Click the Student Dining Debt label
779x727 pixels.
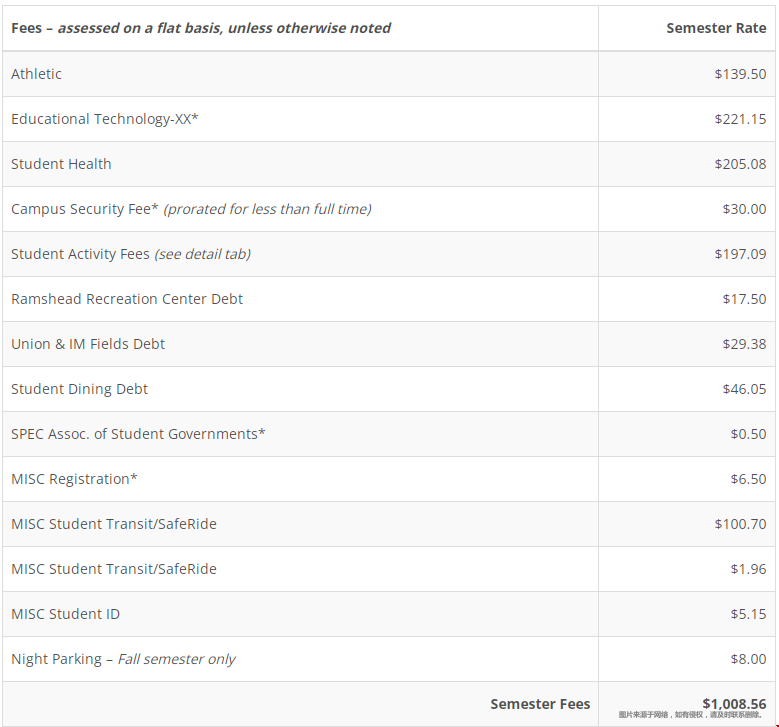[79, 389]
